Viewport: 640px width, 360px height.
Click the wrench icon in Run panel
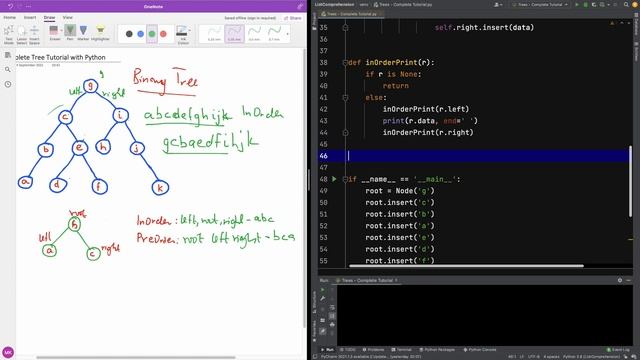322,299
